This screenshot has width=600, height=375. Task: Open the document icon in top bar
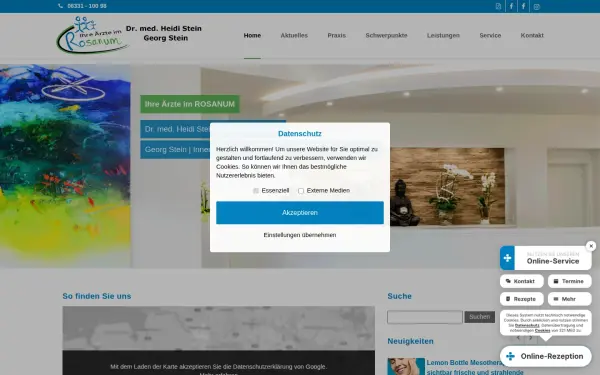[x=498, y=7]
